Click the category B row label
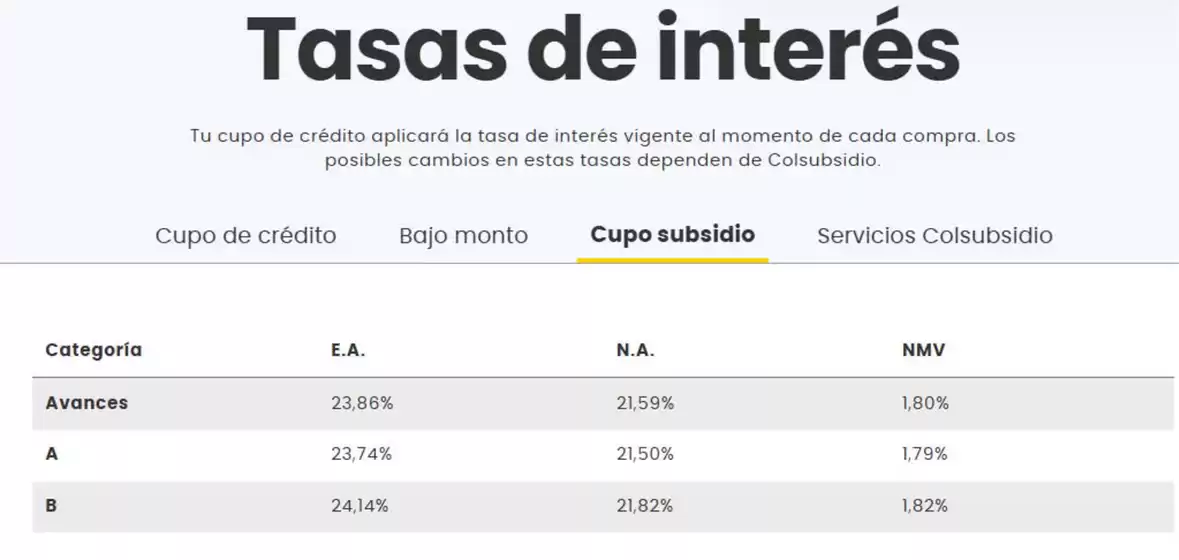1179x560 pixels. point(52,506)
